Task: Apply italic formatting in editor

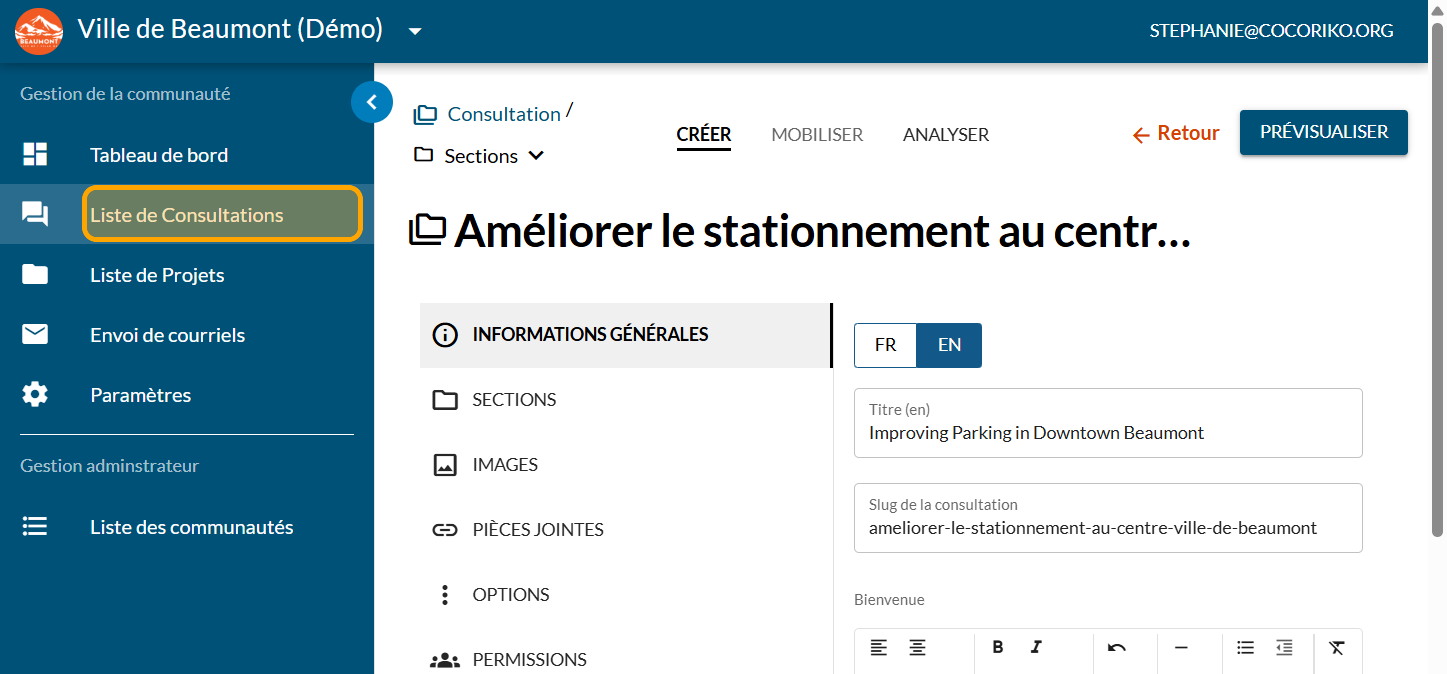Action: pos(1036,647)
